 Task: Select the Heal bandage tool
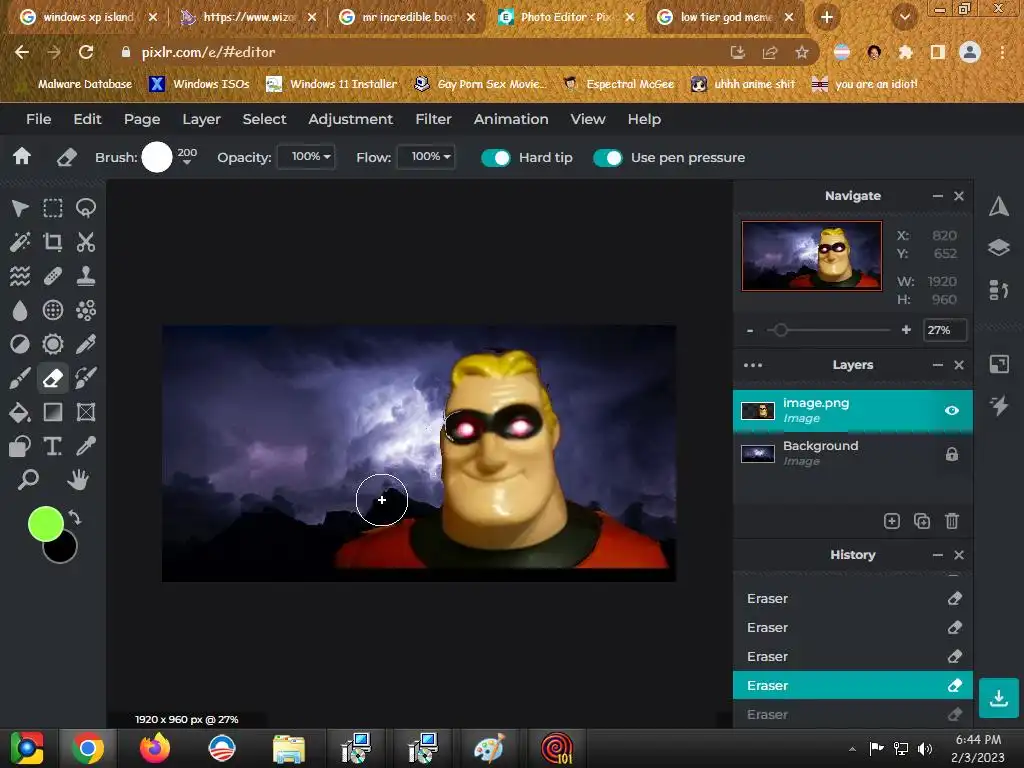tap(53, 276)
